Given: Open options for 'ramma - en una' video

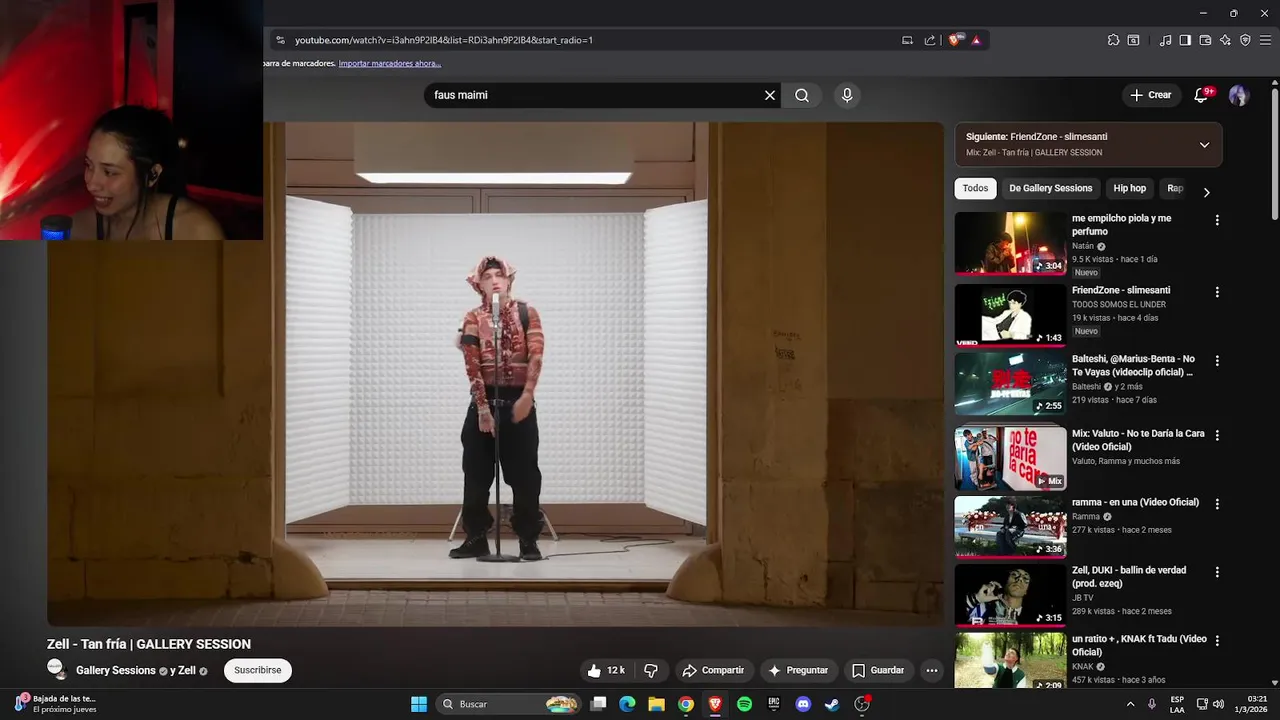Looking at the screenshot, I should 1217,504.
